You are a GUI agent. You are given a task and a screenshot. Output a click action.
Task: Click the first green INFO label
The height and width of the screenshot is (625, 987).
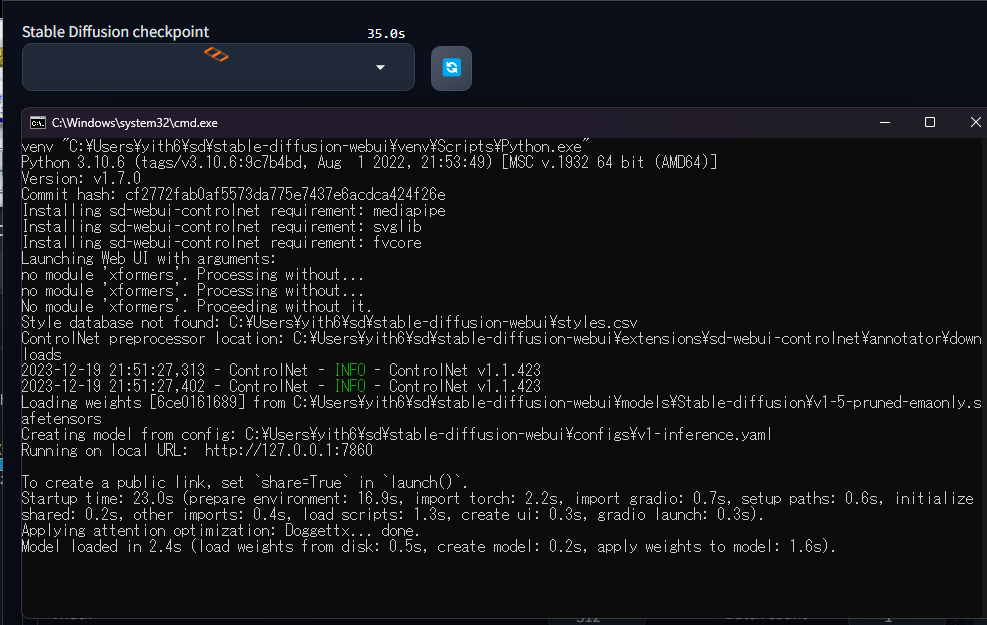[350, 370]
